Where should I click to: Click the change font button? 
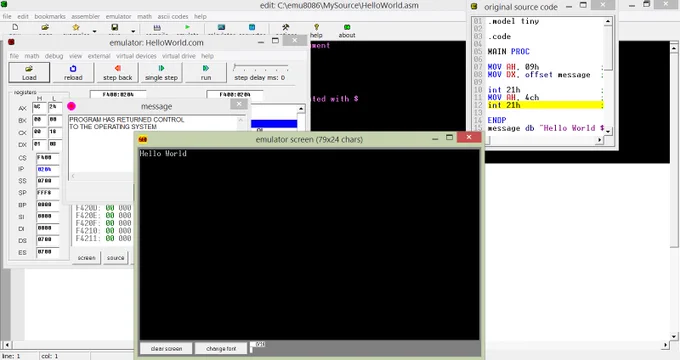coord(221,348)
